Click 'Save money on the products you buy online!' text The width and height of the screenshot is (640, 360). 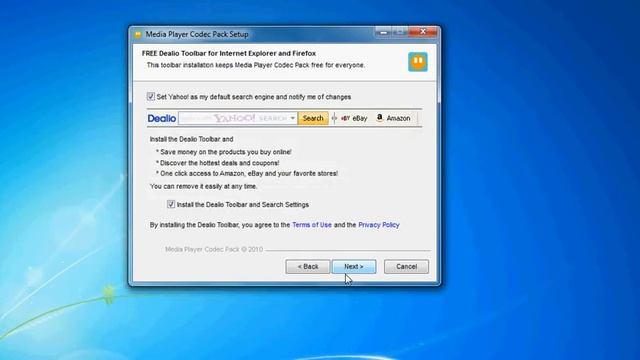point(226,152)
